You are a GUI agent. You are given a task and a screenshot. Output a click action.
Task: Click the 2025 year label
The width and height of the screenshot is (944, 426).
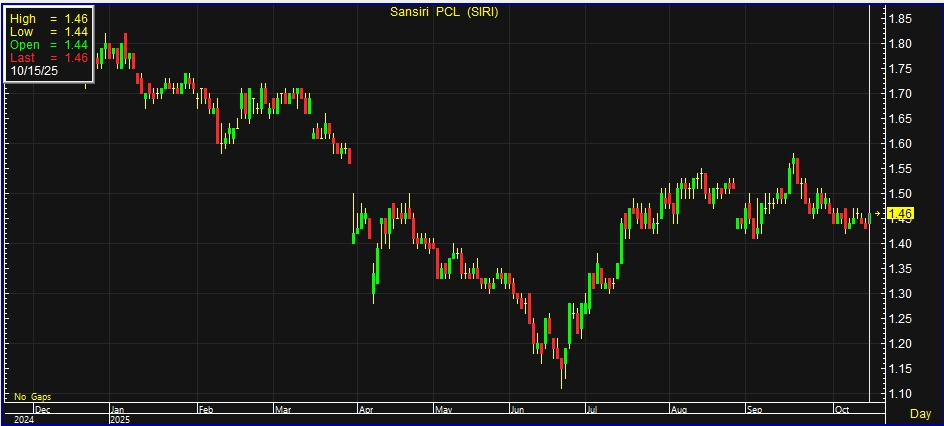121,420
